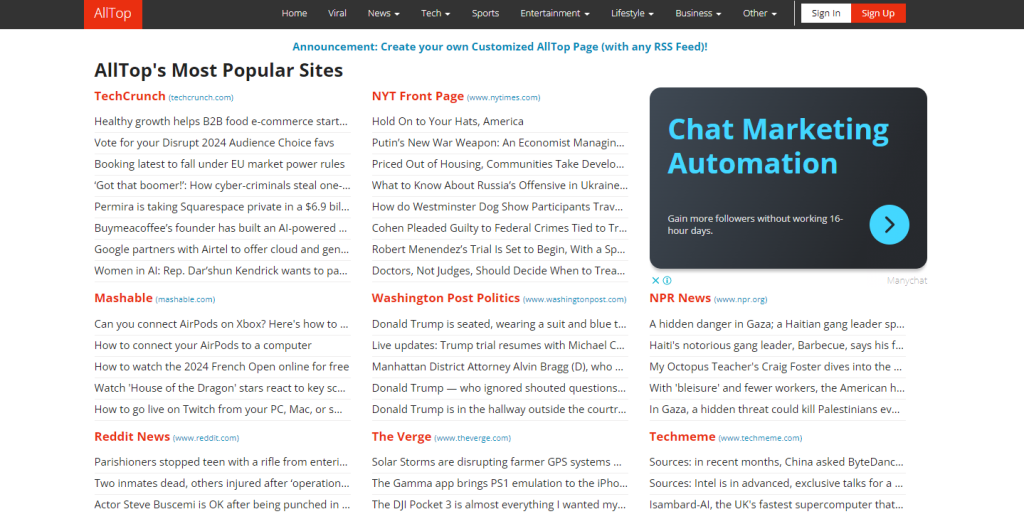Visit the mashable.com link
This screenshot has width=1024, height=514.
[185, 299]
